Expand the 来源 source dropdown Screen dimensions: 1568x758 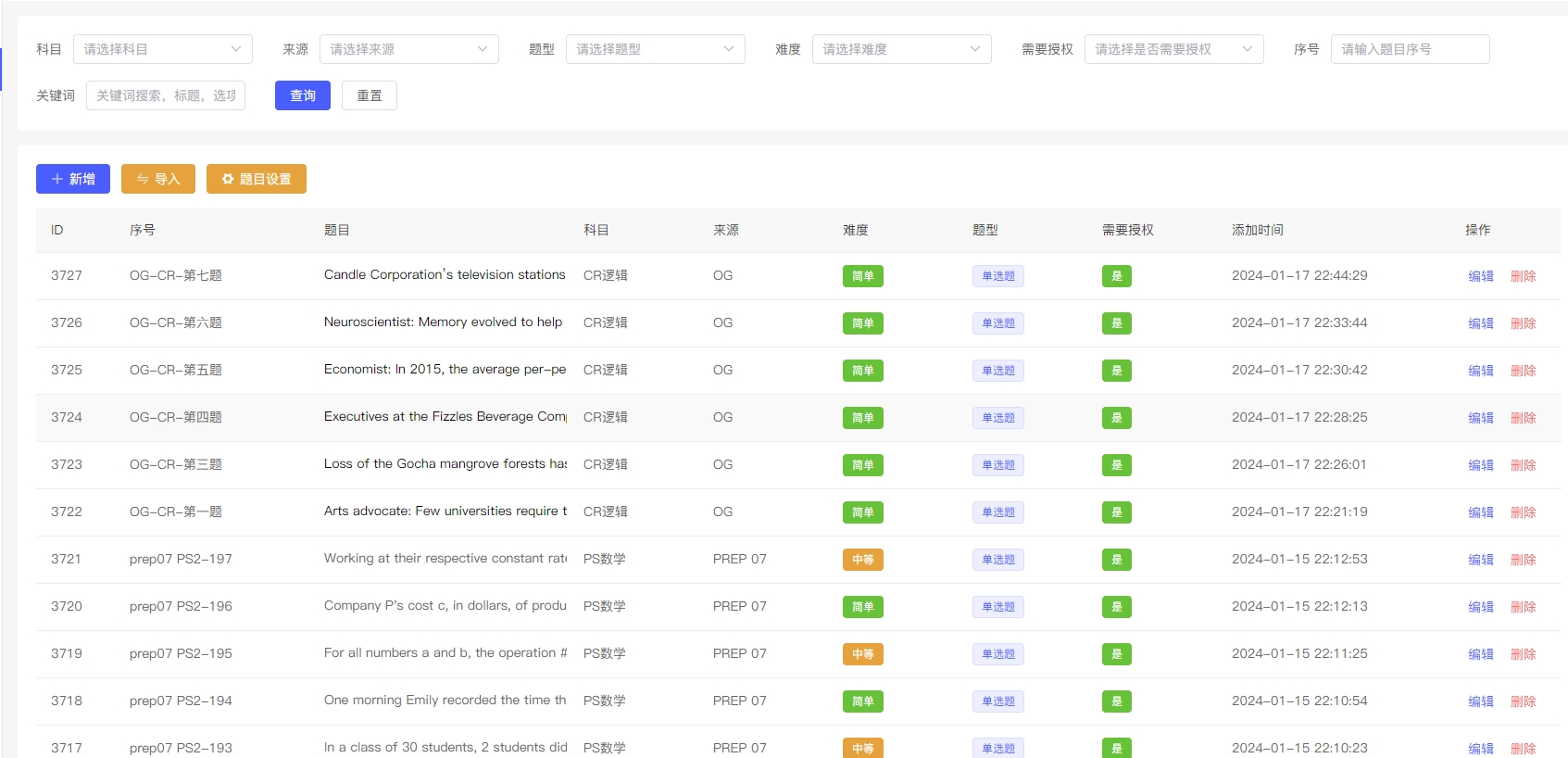[408, 49]
